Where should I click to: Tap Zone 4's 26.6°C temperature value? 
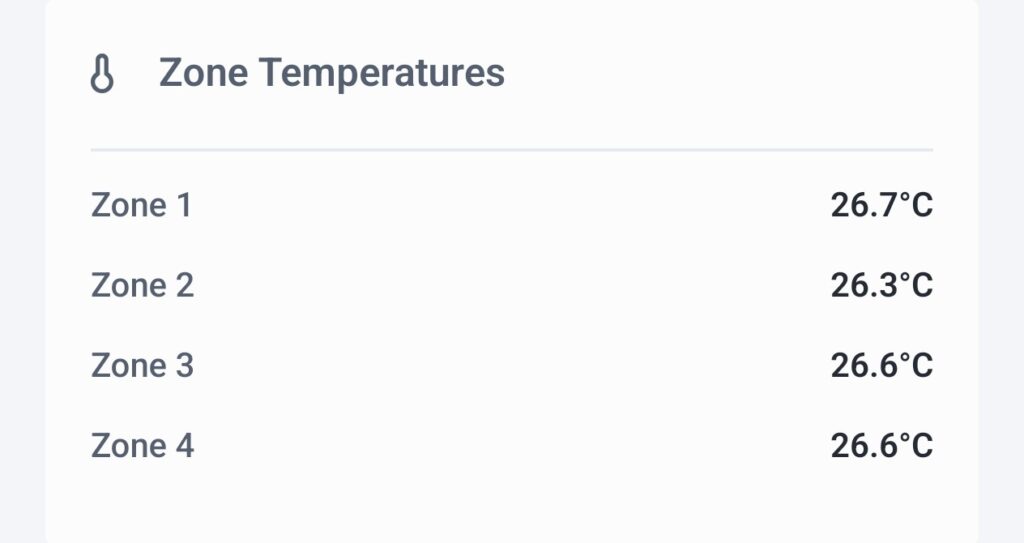pyautogui.click(x=881, y=445)
